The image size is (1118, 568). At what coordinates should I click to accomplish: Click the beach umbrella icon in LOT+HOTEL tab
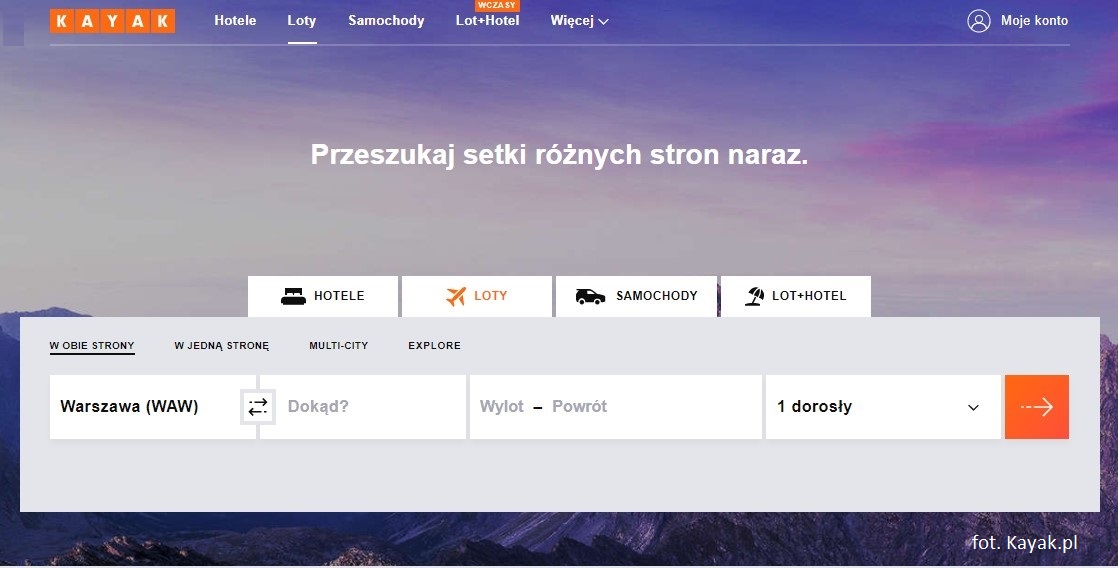pyautogui.click(x=754, y=296)
